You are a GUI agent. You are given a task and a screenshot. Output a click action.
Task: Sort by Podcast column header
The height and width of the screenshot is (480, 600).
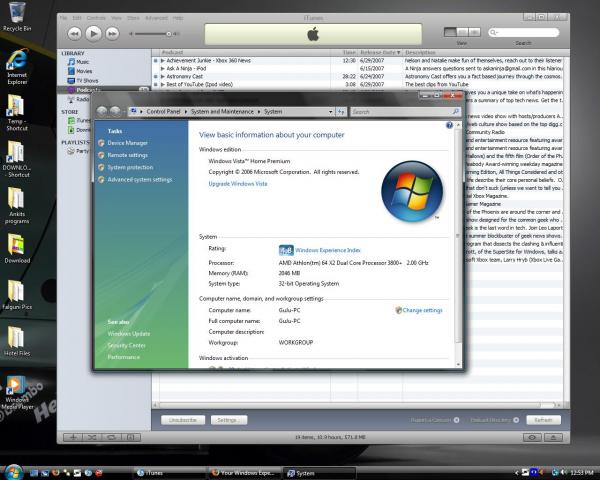coord(245,52)
